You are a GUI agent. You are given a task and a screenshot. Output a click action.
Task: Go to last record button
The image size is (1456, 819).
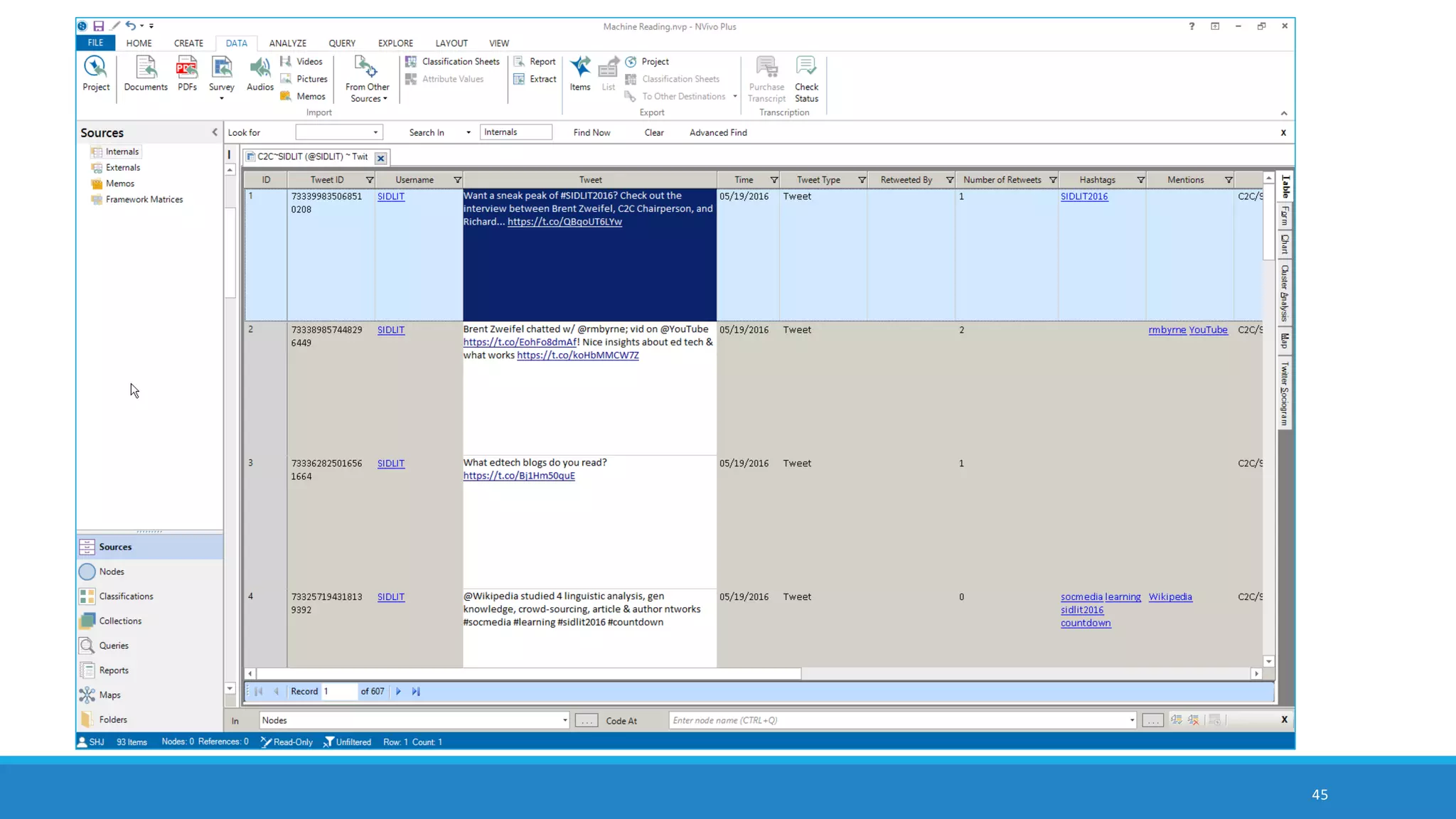click(x=416, y=691)
